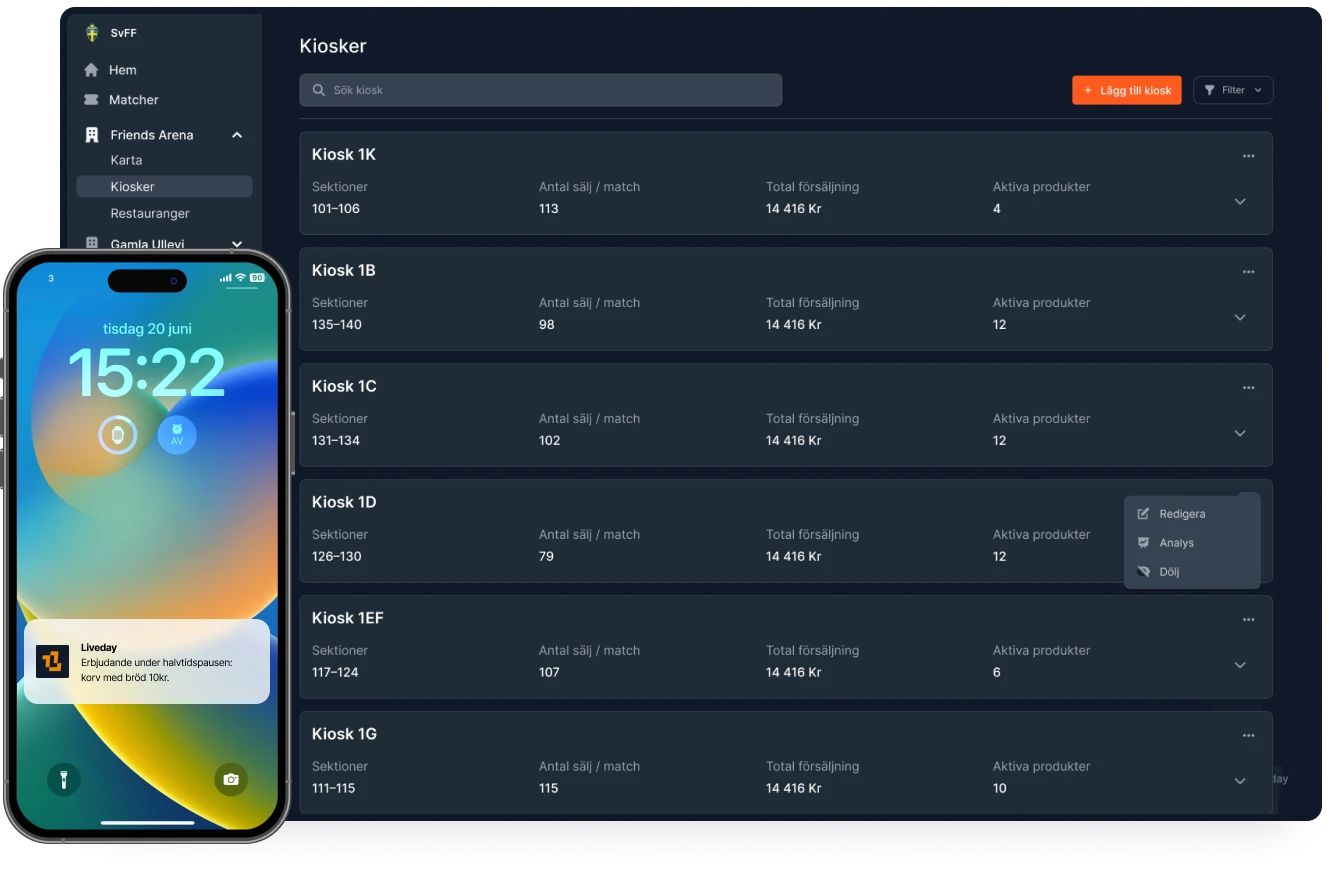The height and width of the screenshot is (872, 1332).
Task: Click the SvFF logo icon
Action: (x=92, y=33)
